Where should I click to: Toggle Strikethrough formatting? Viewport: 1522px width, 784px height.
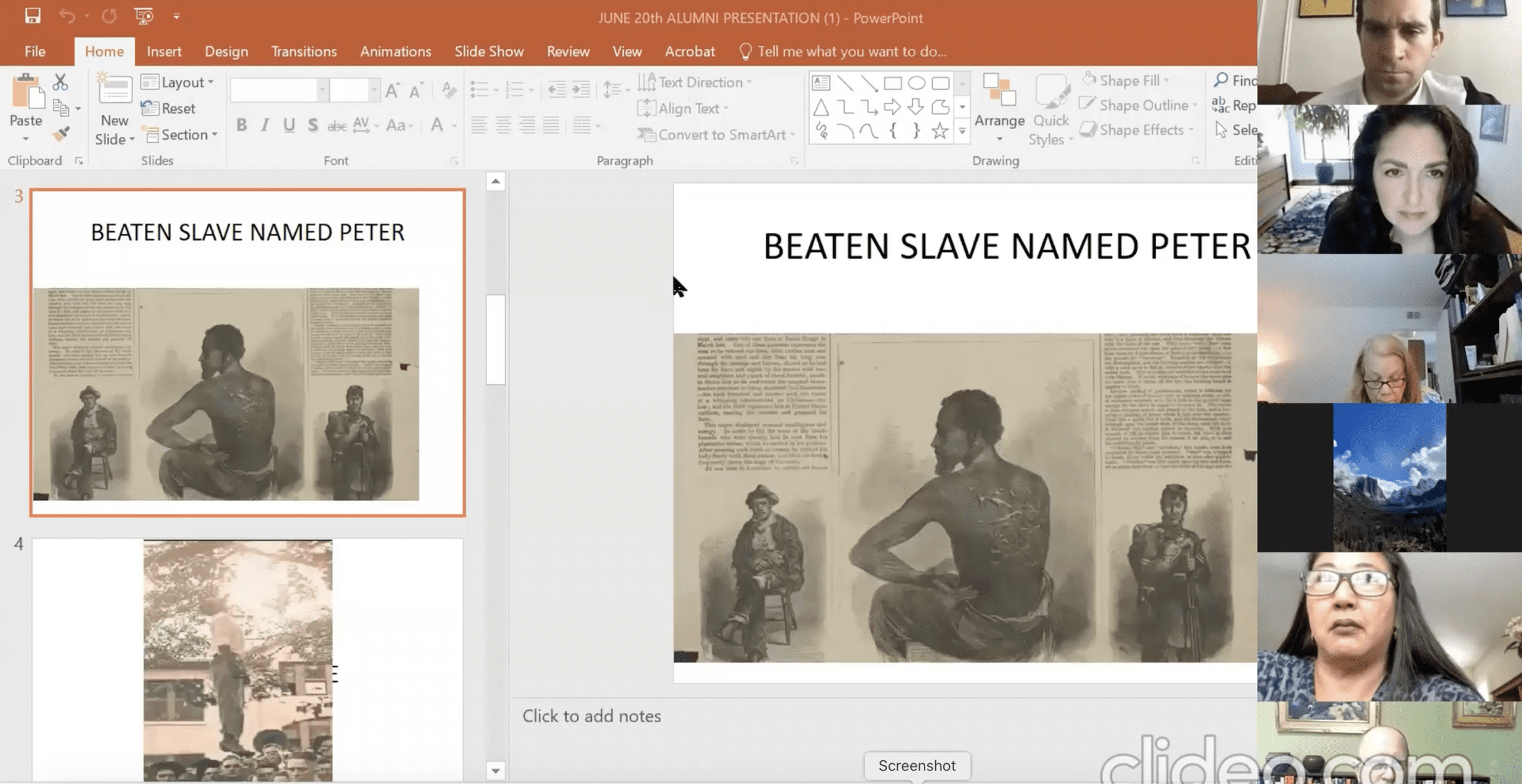coord(337,125)
